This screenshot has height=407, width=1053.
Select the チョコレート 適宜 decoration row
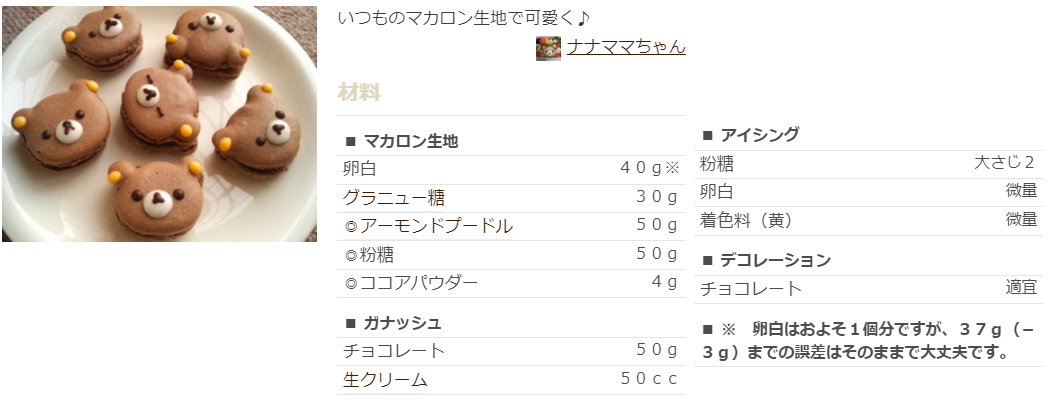[x=868, y=289]
